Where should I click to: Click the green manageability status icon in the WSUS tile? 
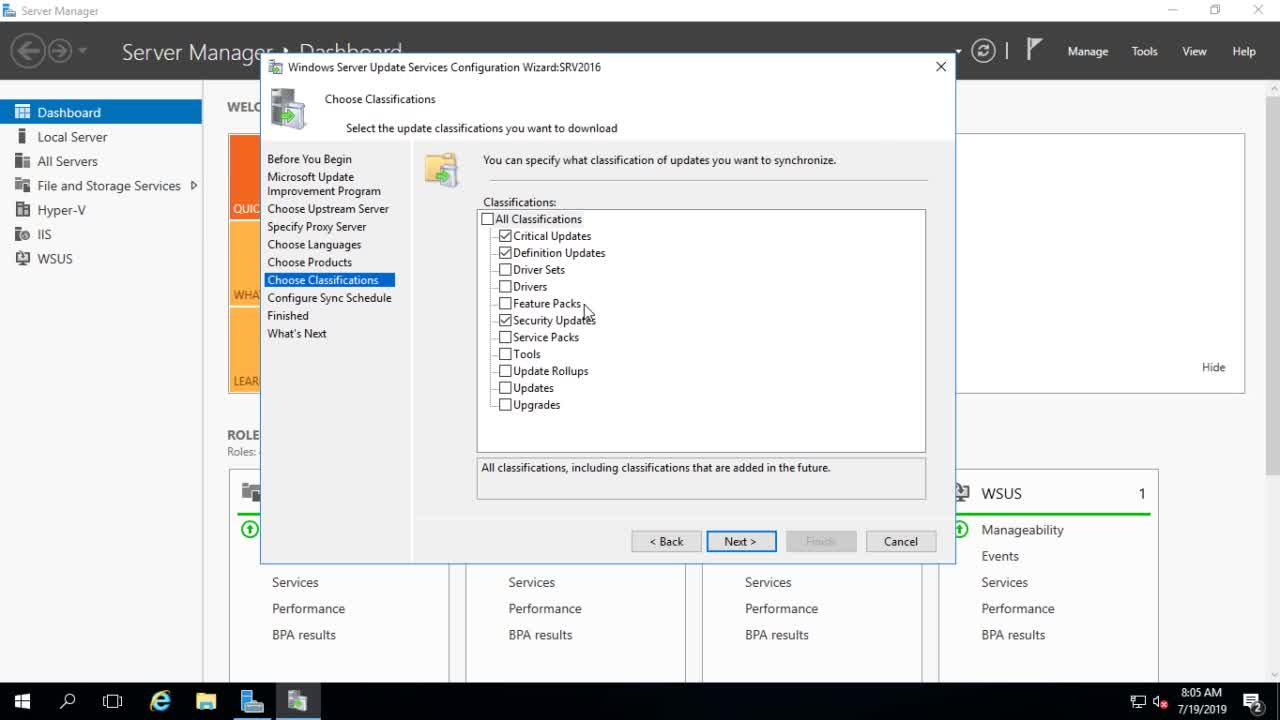[962, 529]
